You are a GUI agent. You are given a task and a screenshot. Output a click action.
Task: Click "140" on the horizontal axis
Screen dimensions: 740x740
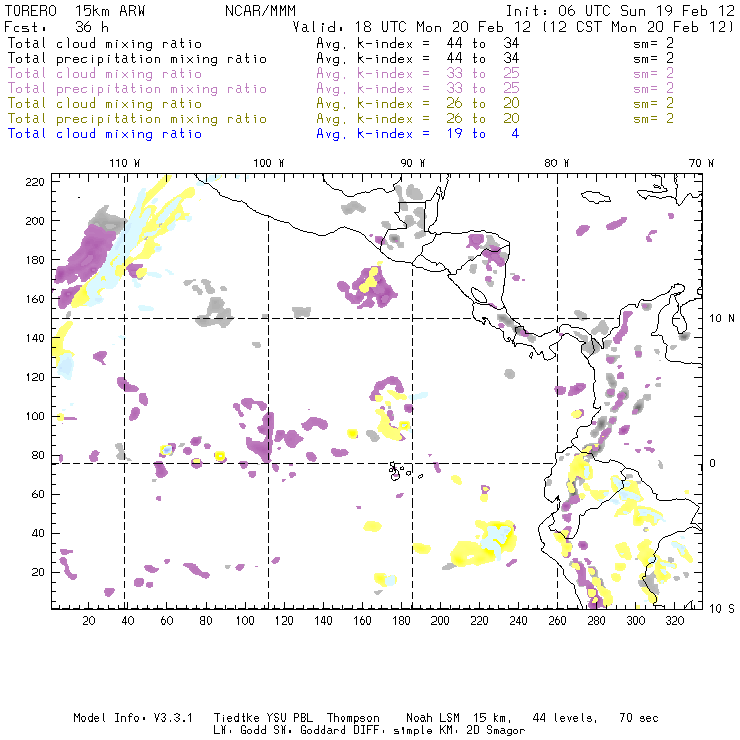click(x=323, y=621)
